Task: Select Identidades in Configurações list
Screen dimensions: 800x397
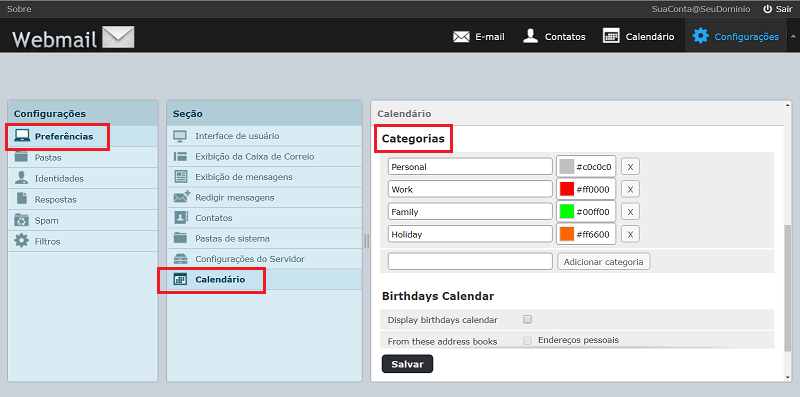Action: [83, 178]
